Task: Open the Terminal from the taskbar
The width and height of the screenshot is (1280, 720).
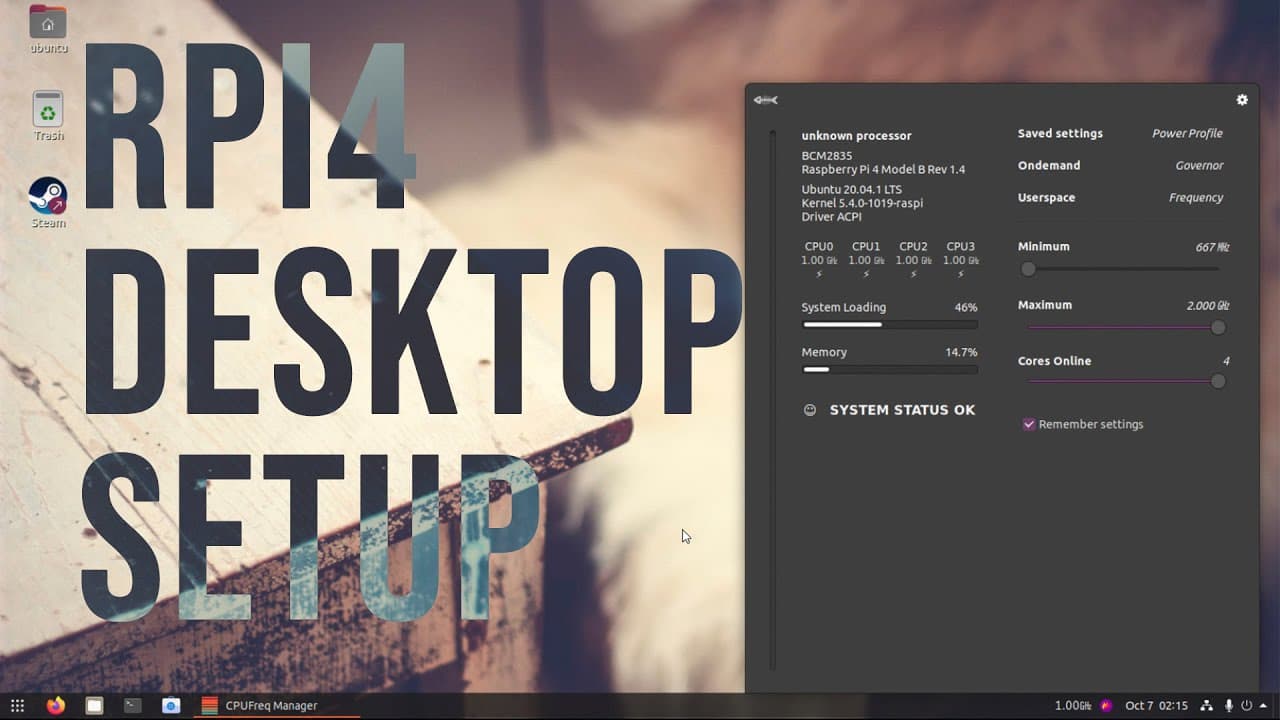Action: tap(132, 706)
